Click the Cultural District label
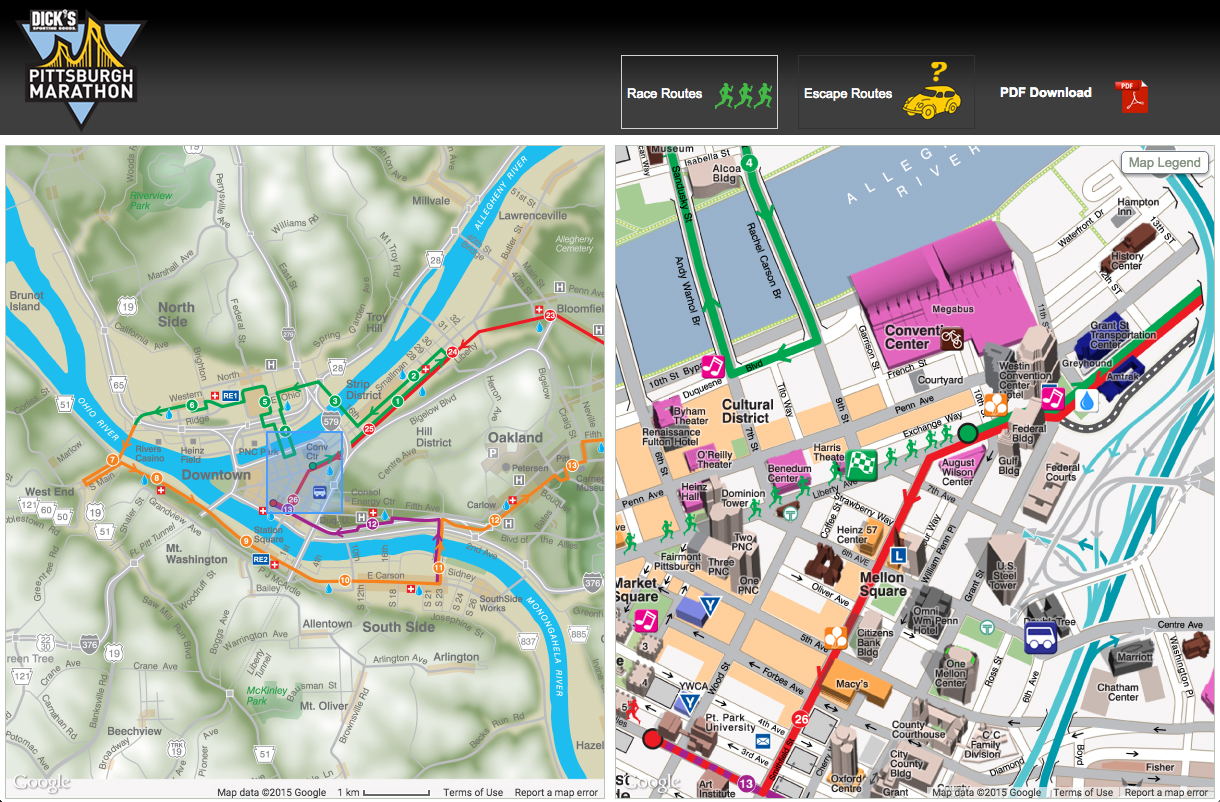This screenshot has width=1220, height=802. pyautogui.click(x=747, y=412)
